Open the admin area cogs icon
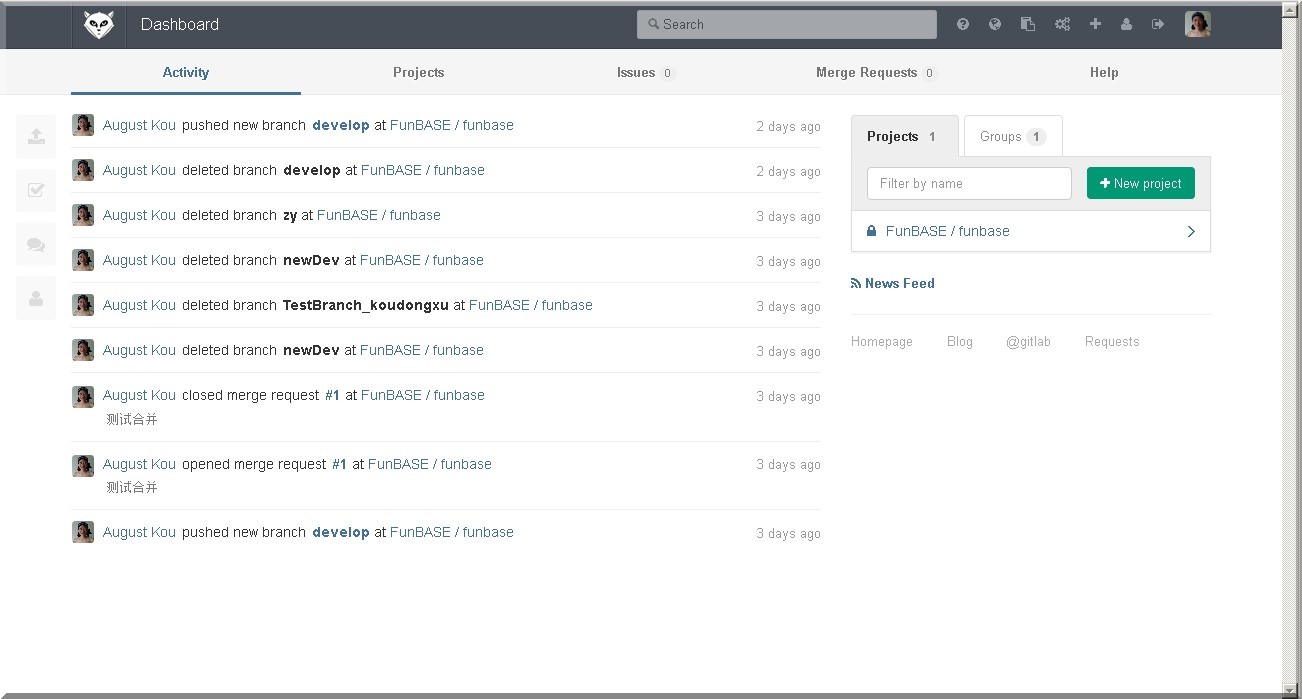 pyautogui.click(x=1062, y=25)
